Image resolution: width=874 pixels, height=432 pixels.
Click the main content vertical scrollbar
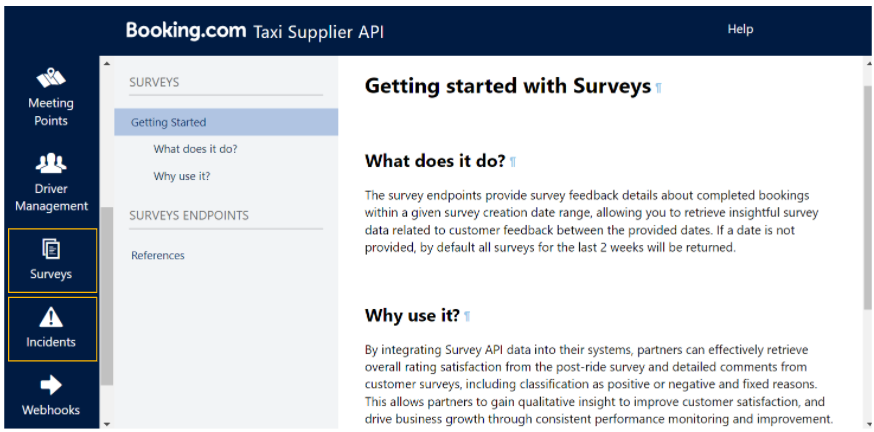coord(867,197)
